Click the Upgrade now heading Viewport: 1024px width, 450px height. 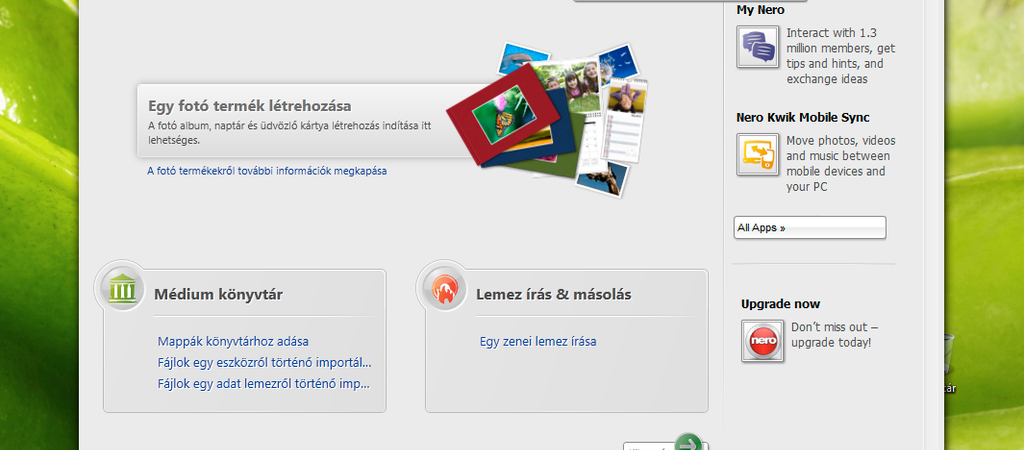(x=780, y=304)
